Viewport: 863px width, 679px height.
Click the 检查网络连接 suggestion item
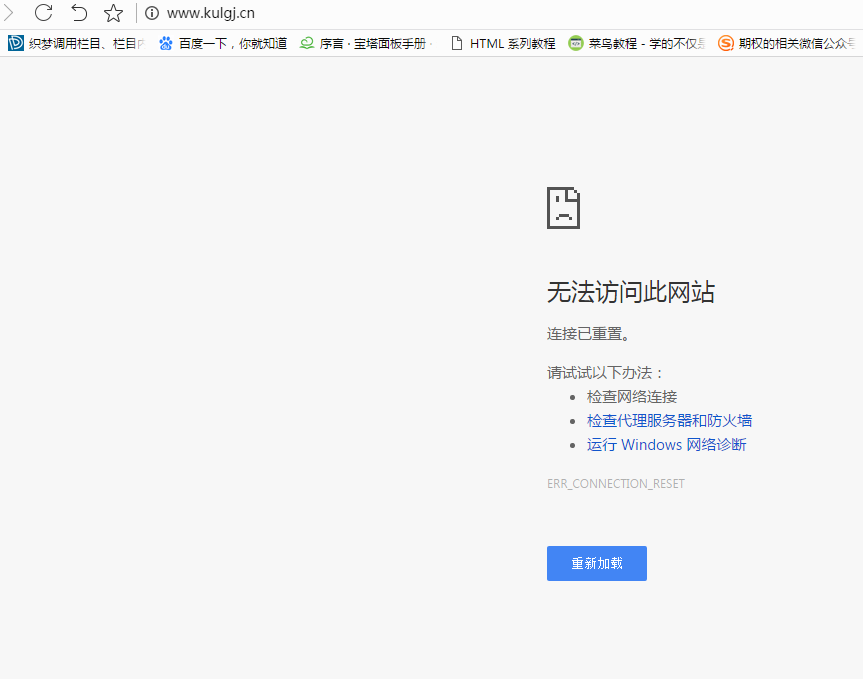[x=632, y=397]
